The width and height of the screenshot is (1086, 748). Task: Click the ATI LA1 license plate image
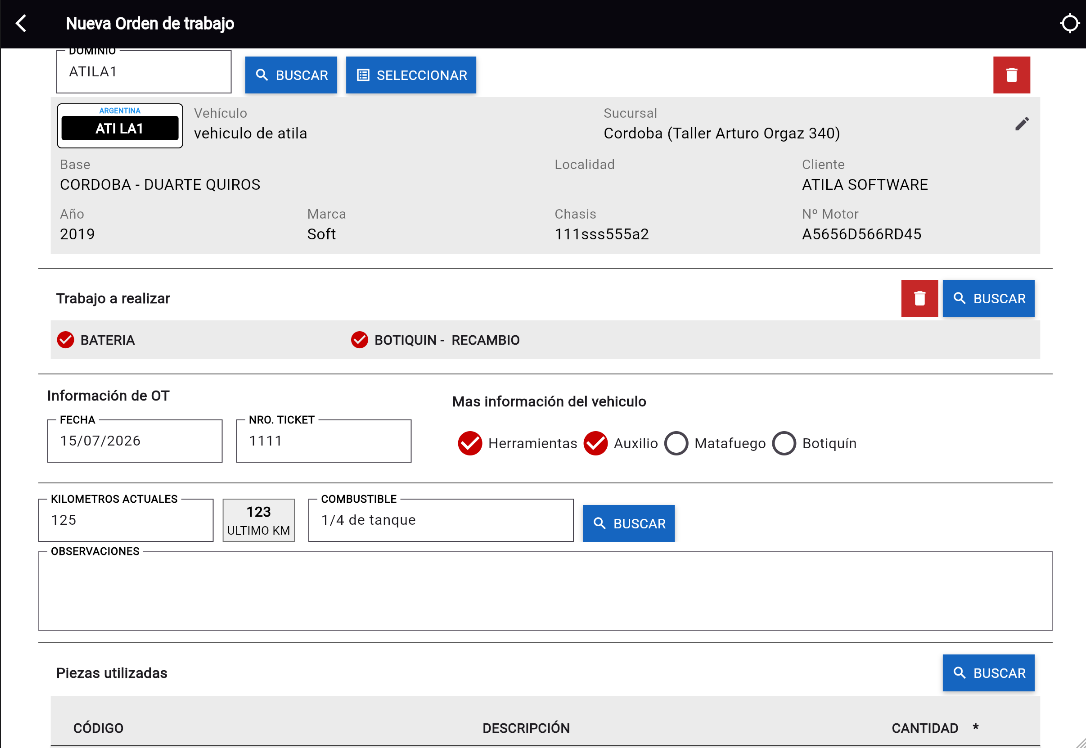(120, 125)
